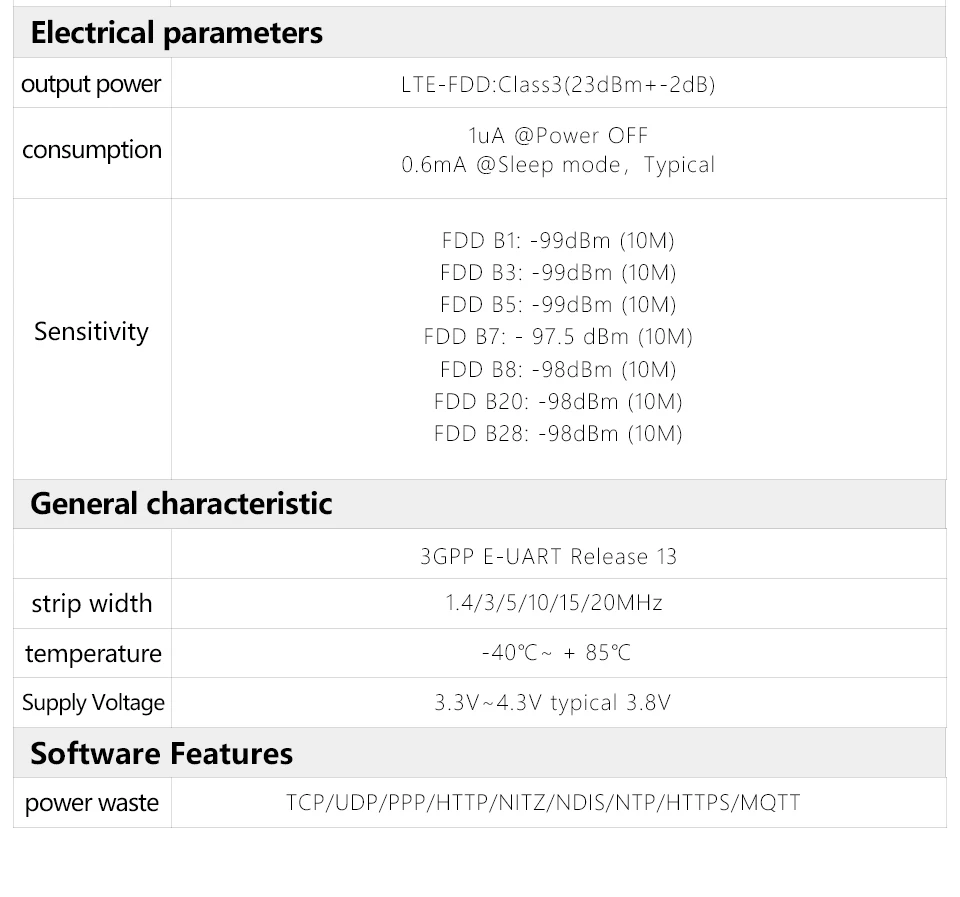Click the General characteristic section header

pyautogui.click(x=181, y=503)
